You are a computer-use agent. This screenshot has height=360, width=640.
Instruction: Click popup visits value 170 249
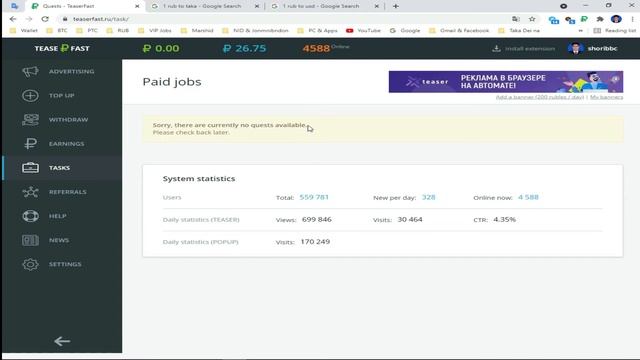(x=315, y=242)
